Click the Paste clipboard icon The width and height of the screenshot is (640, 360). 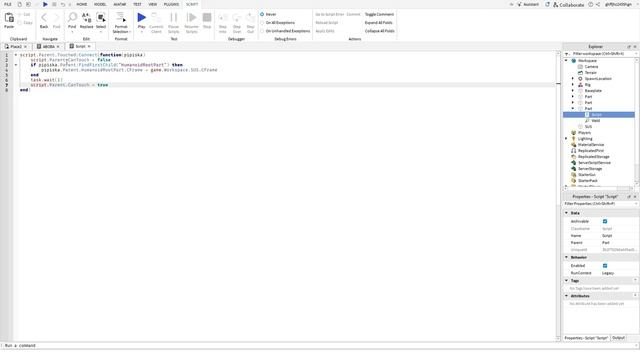tap(9, 18)
